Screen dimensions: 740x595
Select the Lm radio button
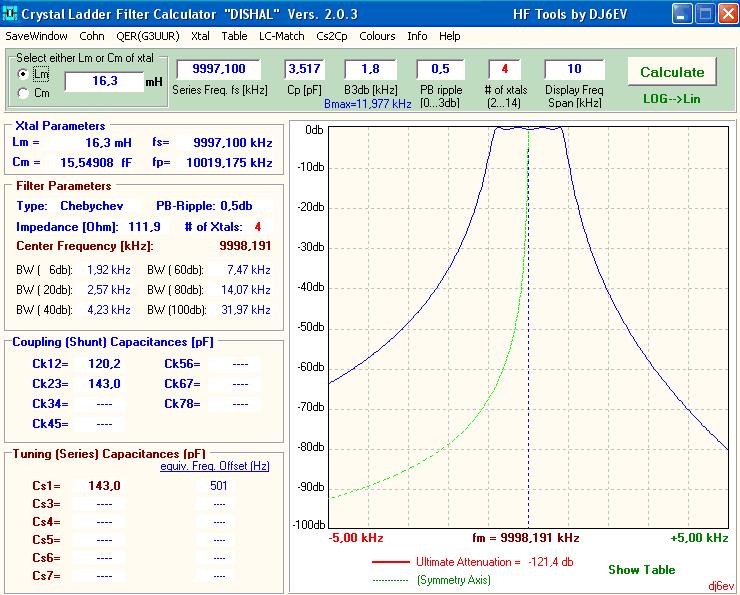23,74
